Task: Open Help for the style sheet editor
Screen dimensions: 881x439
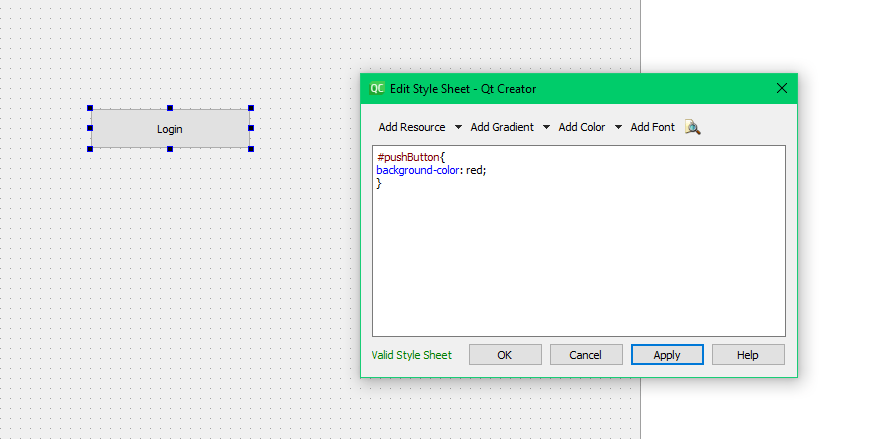Action: (748, 355)
